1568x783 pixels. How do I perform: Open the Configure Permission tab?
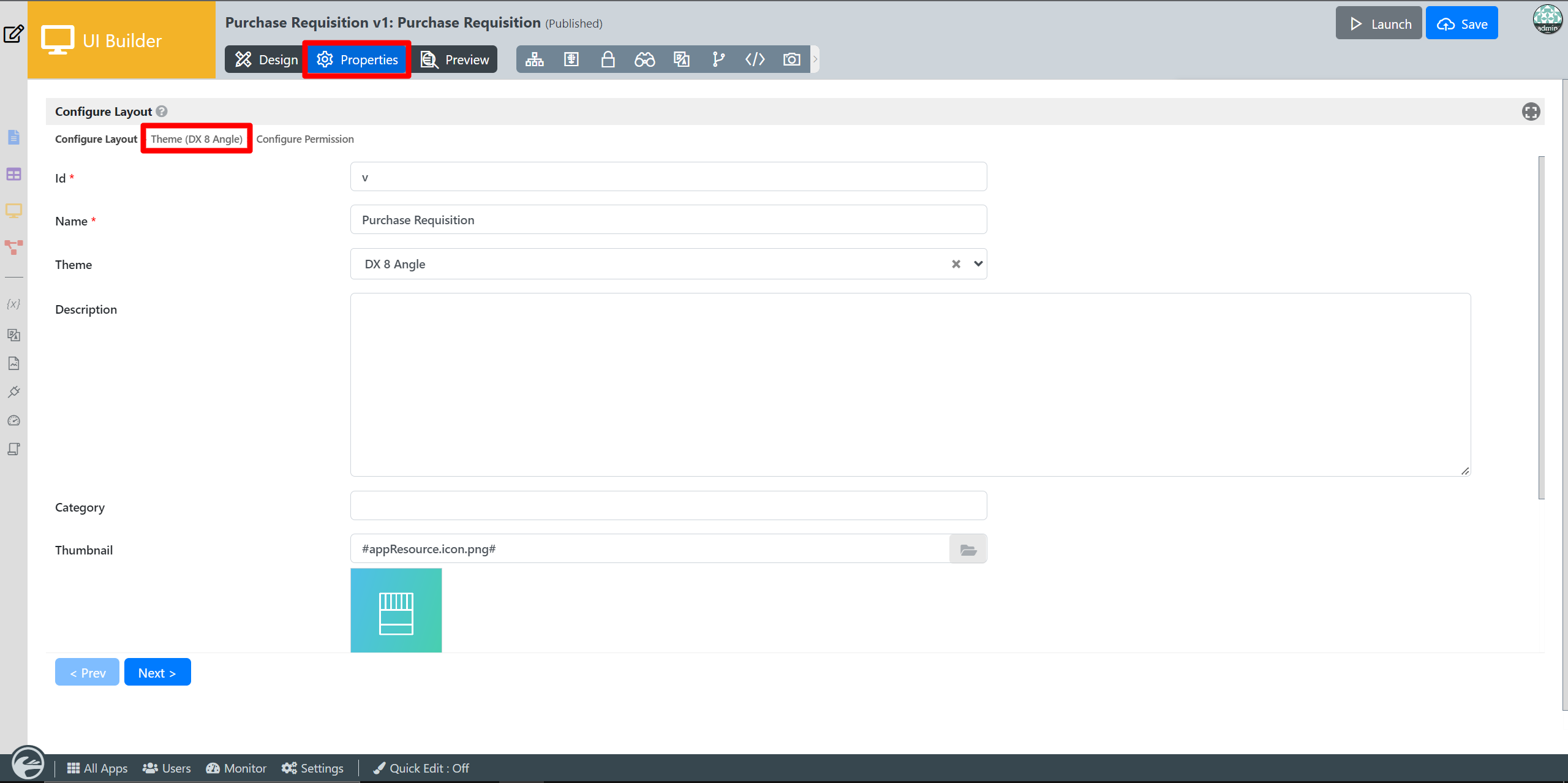click(x=305, y=139)
